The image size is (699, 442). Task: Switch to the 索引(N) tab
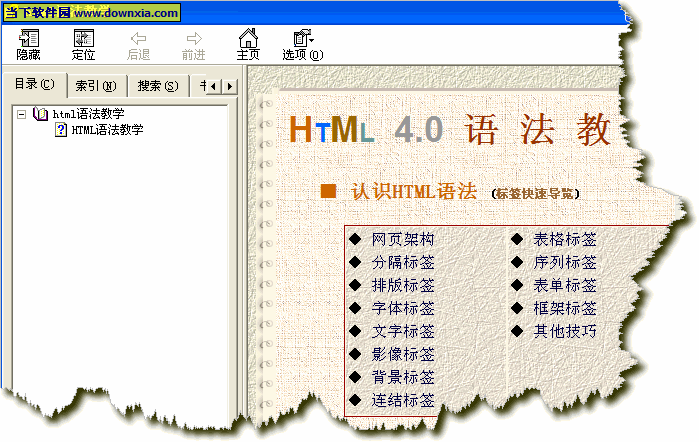96,85
